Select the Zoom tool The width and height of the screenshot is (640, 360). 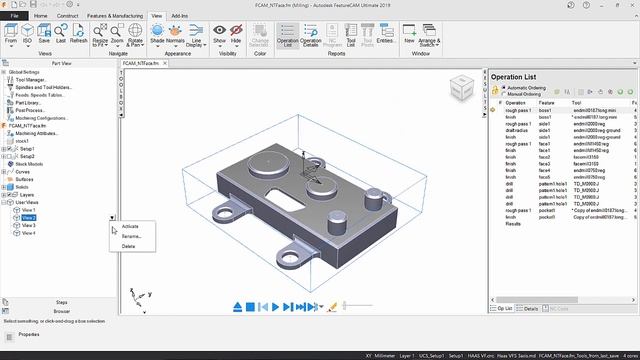coord(117,31)
